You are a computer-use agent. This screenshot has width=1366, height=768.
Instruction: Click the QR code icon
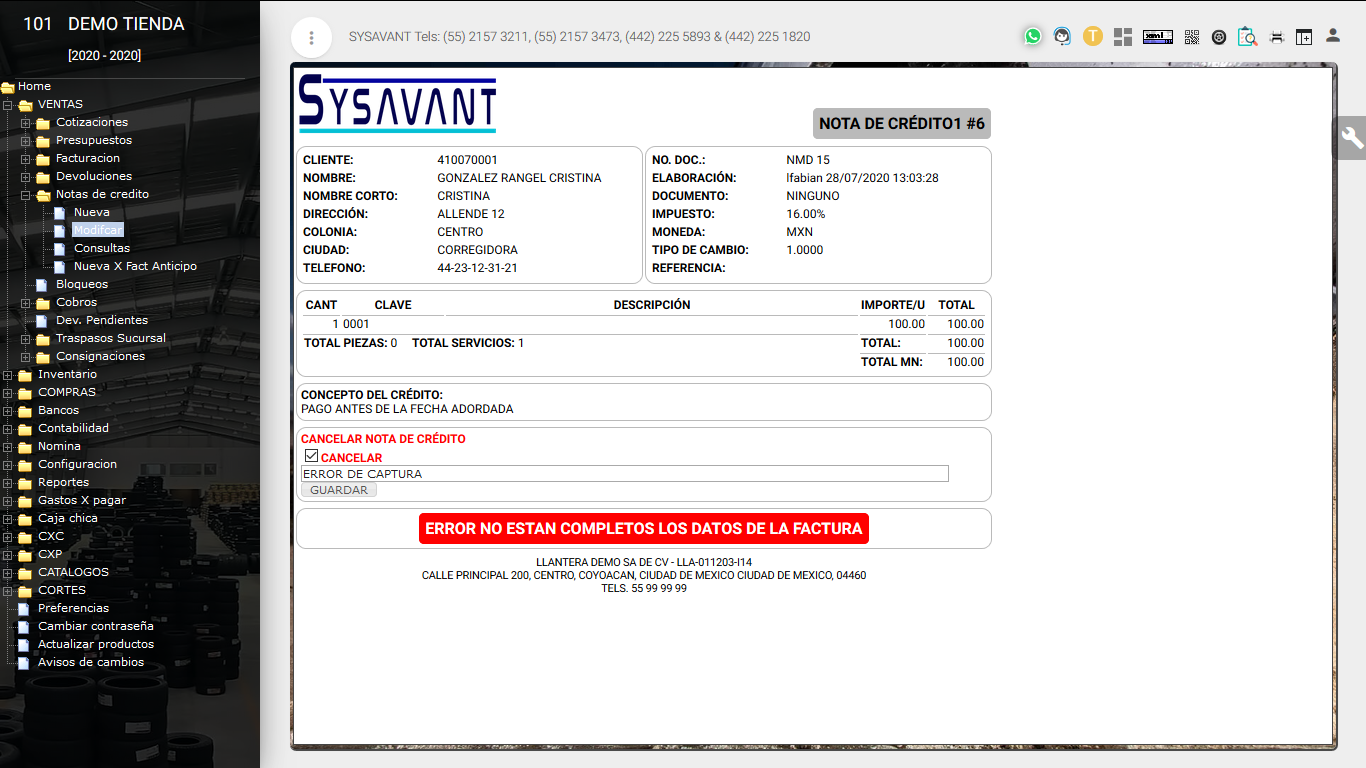point(1191,37)
